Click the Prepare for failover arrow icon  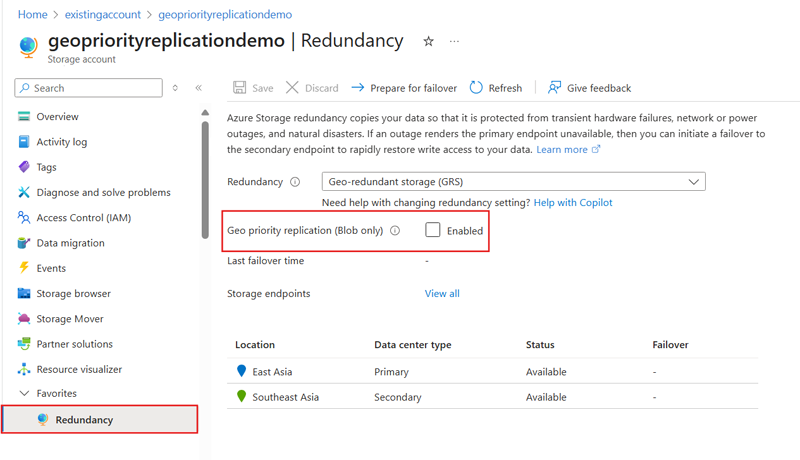(358, 88)
